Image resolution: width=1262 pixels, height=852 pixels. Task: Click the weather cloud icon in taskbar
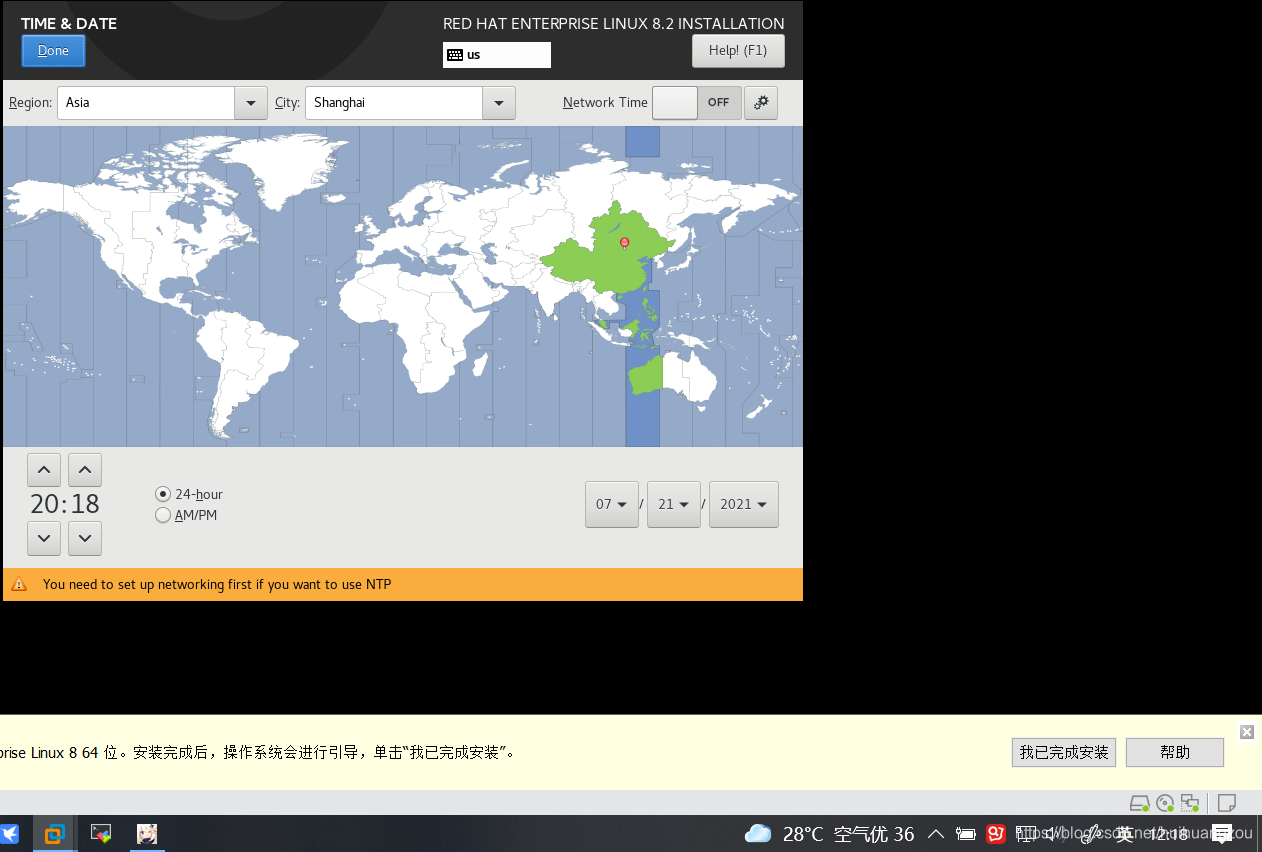[x=758, y=833]
